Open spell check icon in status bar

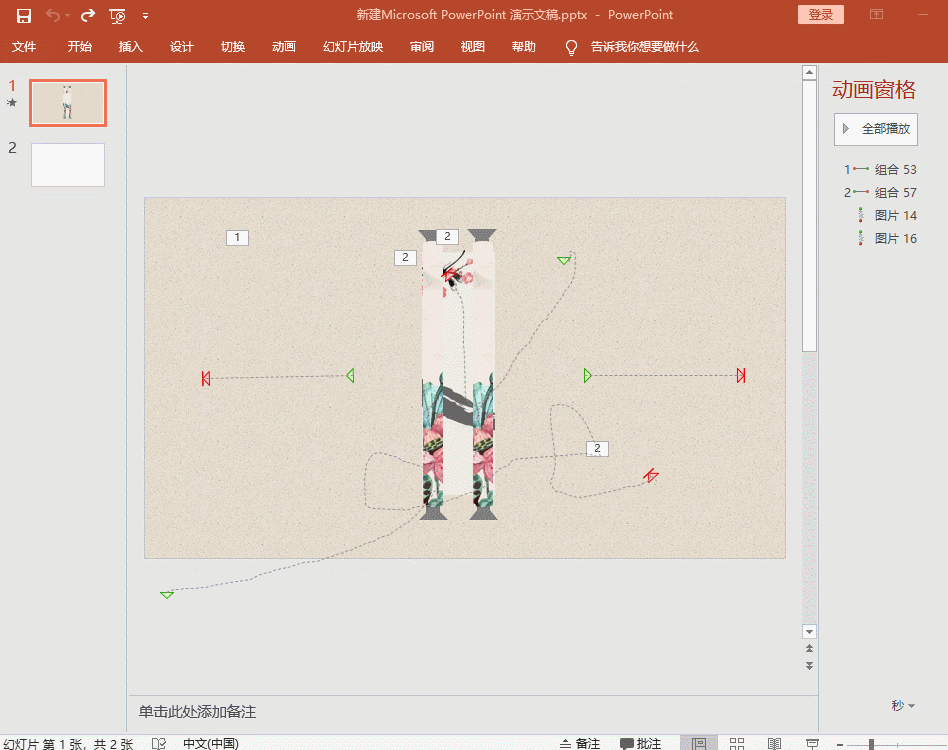(x=158, y=743)
